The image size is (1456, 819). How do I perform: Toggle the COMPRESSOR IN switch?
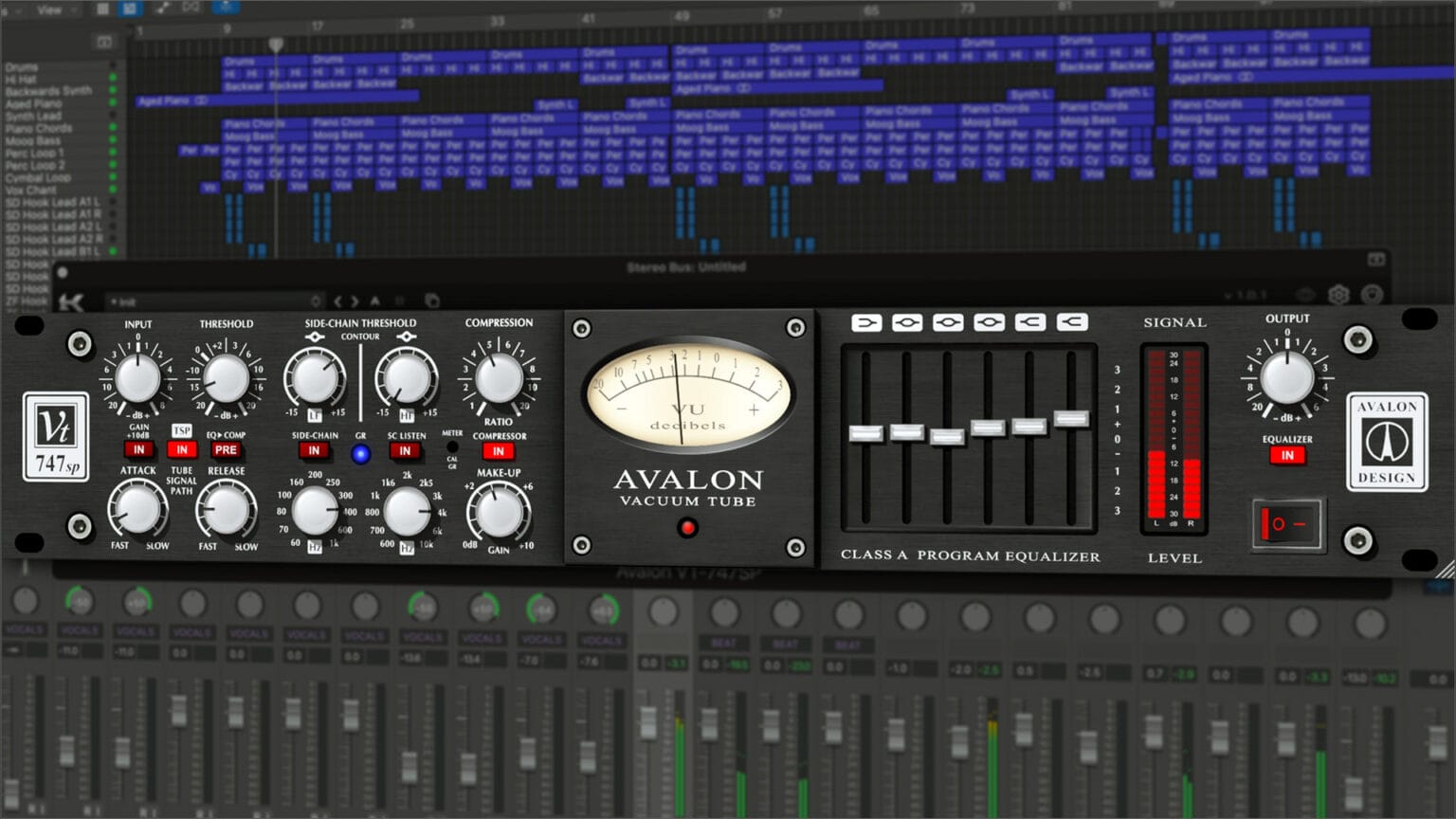click(498, 451)
